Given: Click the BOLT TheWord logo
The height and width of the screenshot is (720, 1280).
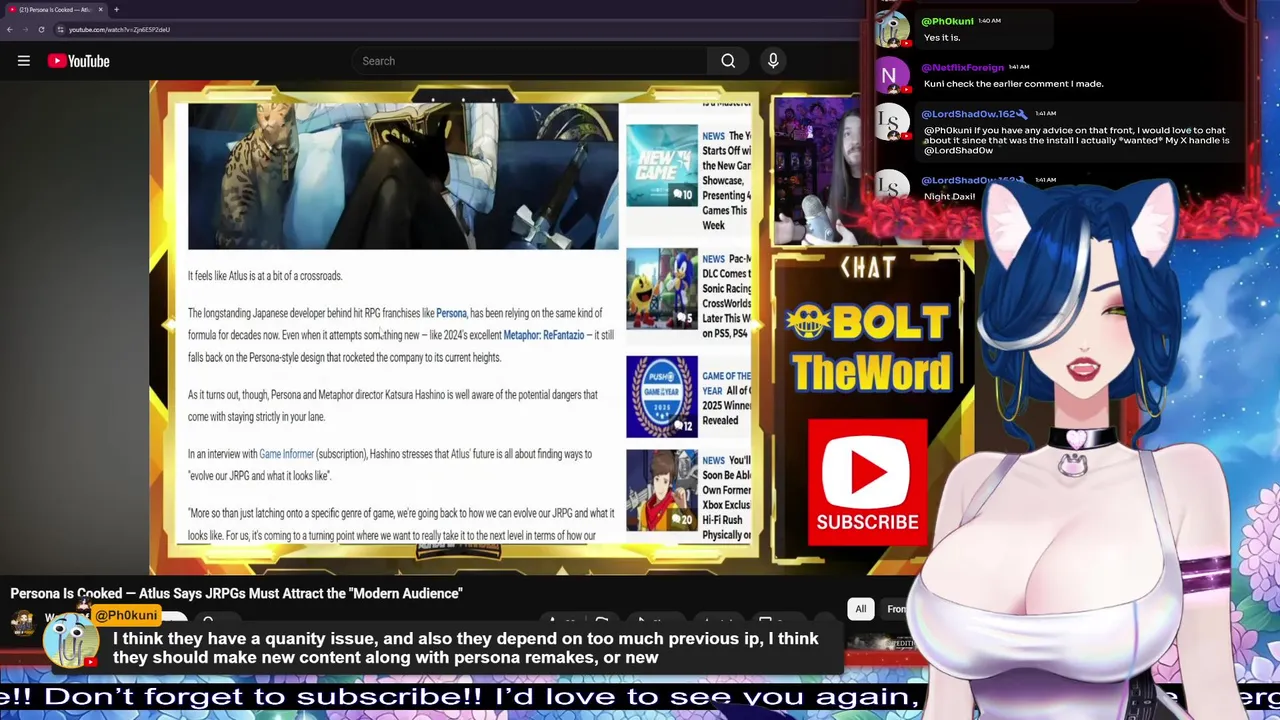Looking at the screenshot, I should 867,347.
